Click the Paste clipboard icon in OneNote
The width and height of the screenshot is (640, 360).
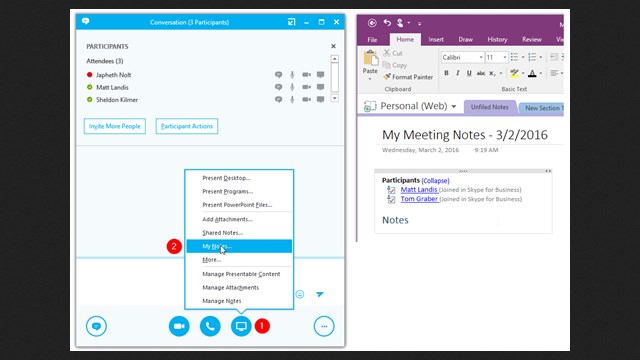371,58
